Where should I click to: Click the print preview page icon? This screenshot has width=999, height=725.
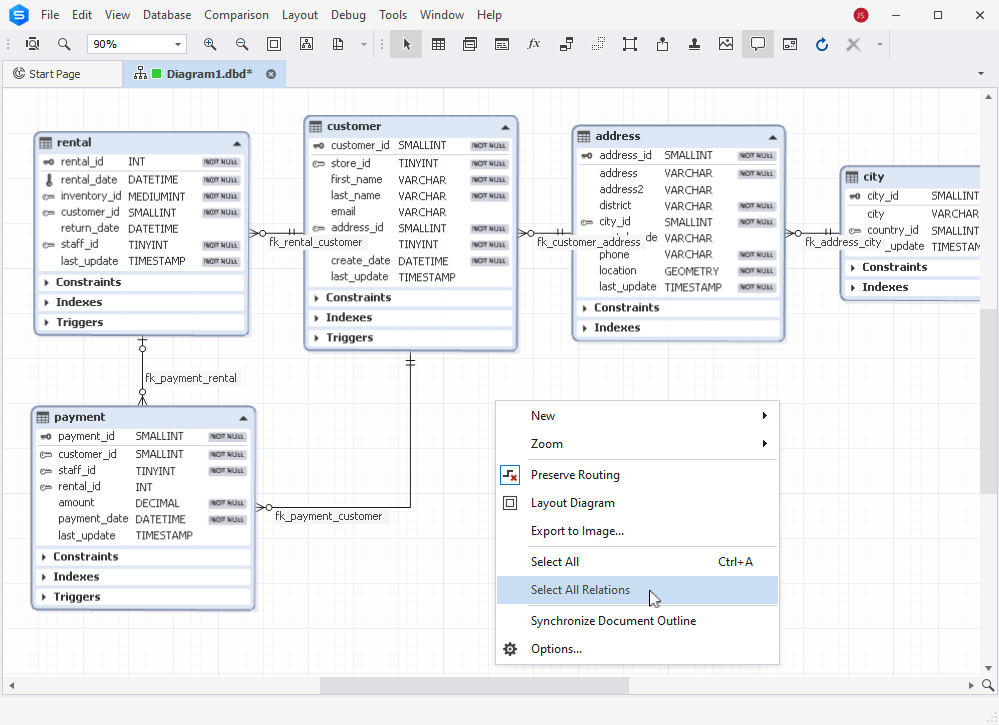coord(338,44)
